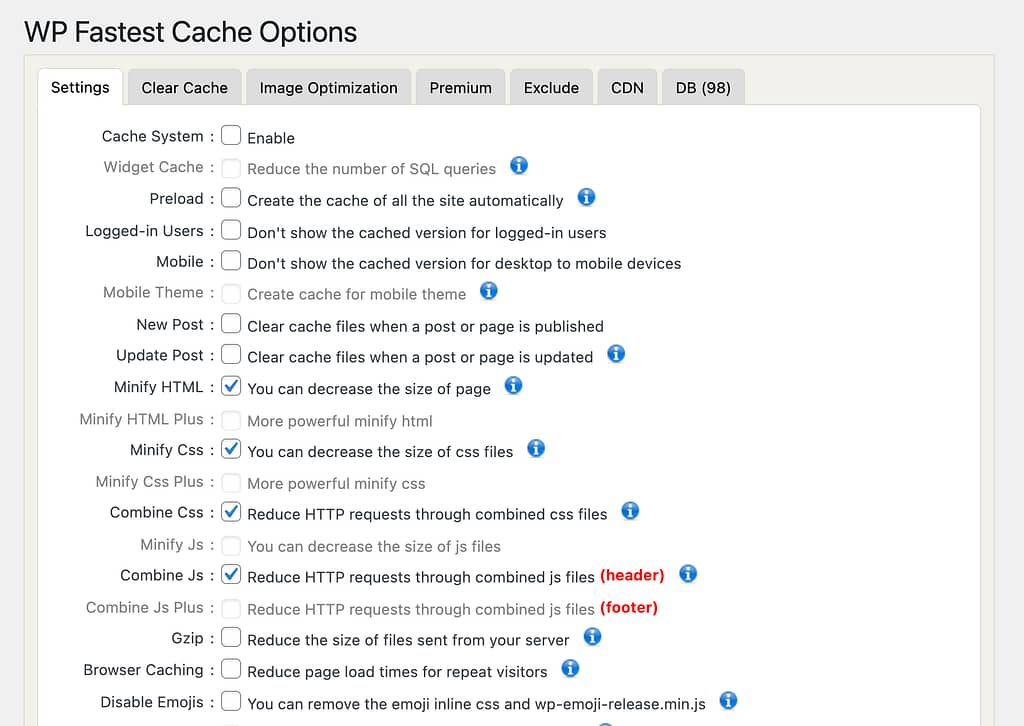Open info icon for Gzip option
Viewport: 1024px width, 726px height.
coord(592,637)
